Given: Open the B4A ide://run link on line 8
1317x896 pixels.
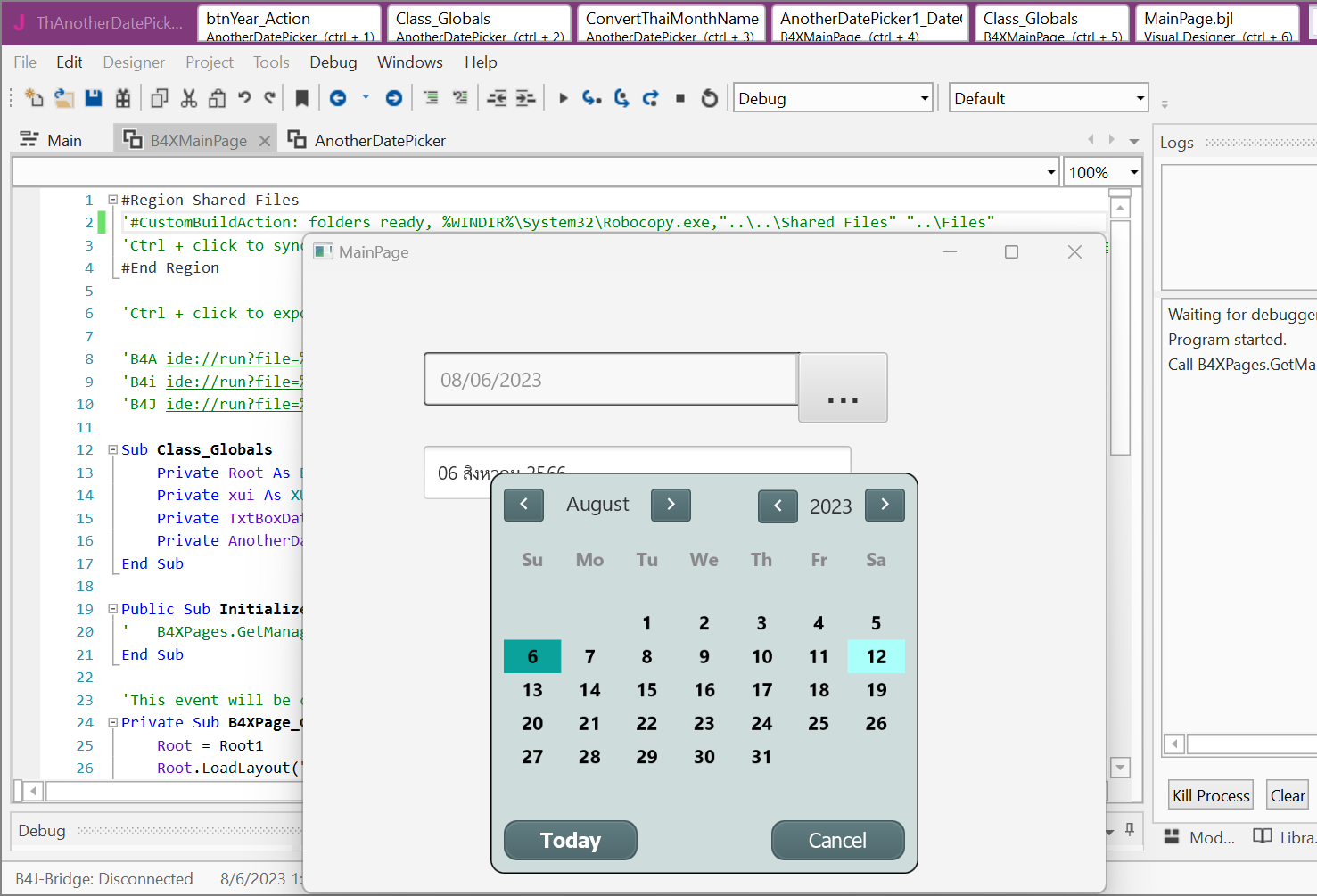Looking at the screenshot, I should click(x=235, y=358).
